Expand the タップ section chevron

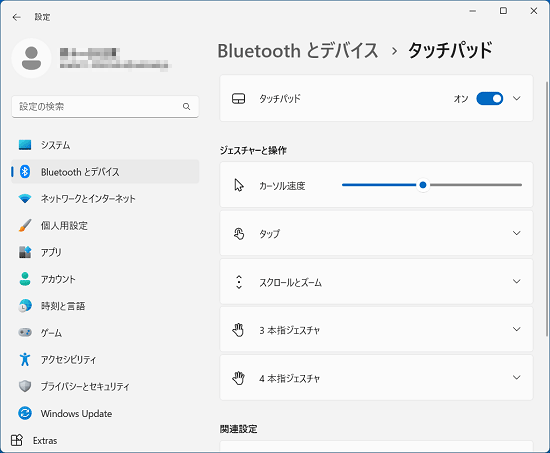point(517,233)
